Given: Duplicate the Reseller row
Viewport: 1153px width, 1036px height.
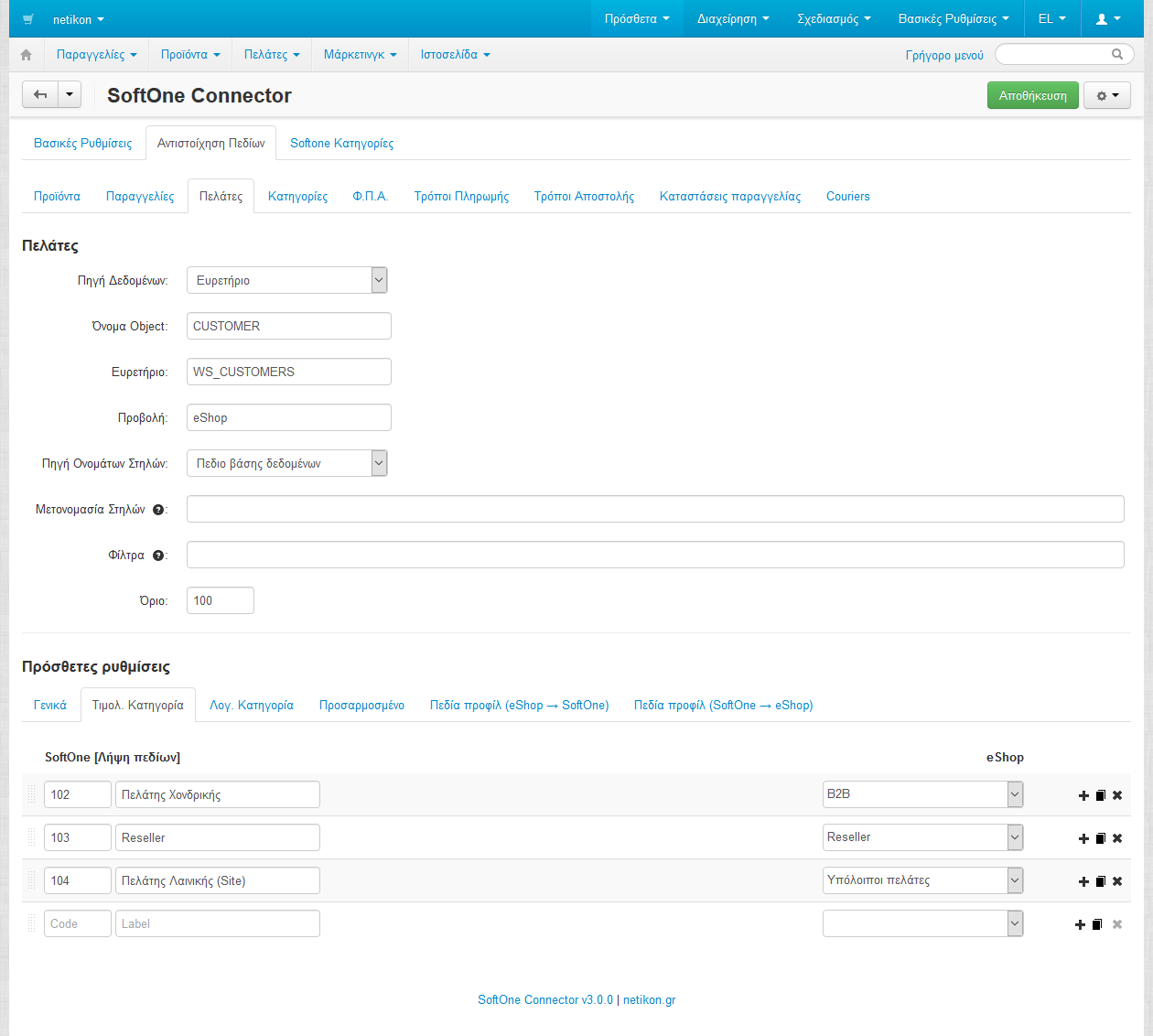Looking at the screenshot, I should (1100, 838).
